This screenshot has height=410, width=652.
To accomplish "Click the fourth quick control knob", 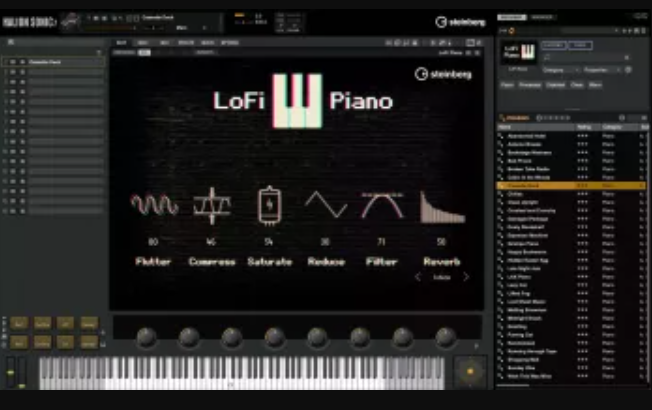I will coord(274,336).
